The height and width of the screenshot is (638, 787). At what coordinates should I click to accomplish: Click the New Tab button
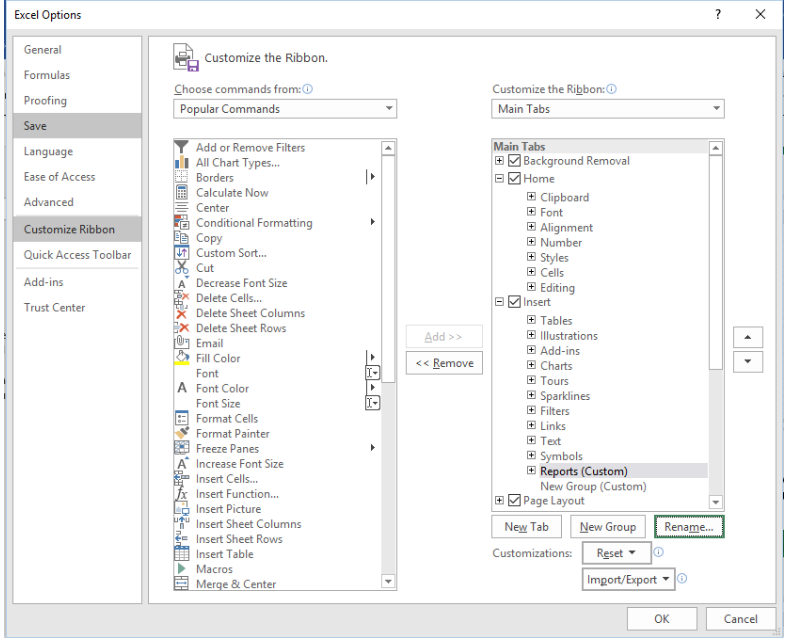coord(526,527)
